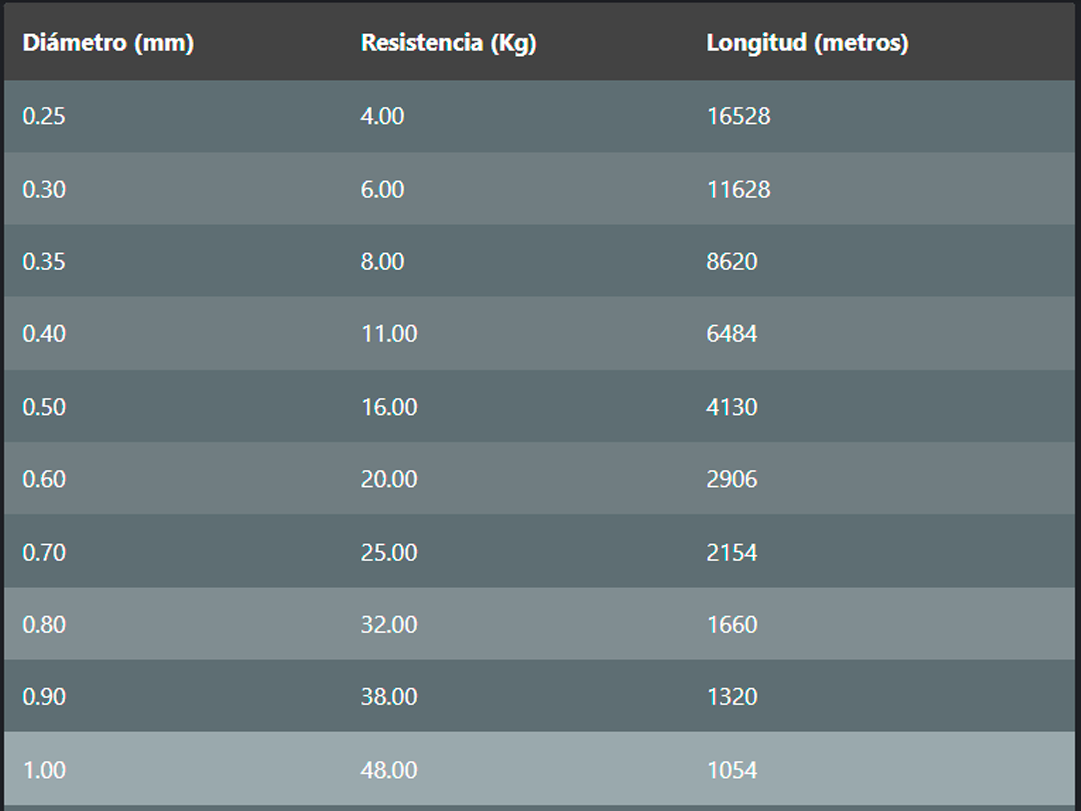This screenshot has height=811, width=1081.
Task: Select the 0.50 diameter cell
Action: (x=44, y=407)
